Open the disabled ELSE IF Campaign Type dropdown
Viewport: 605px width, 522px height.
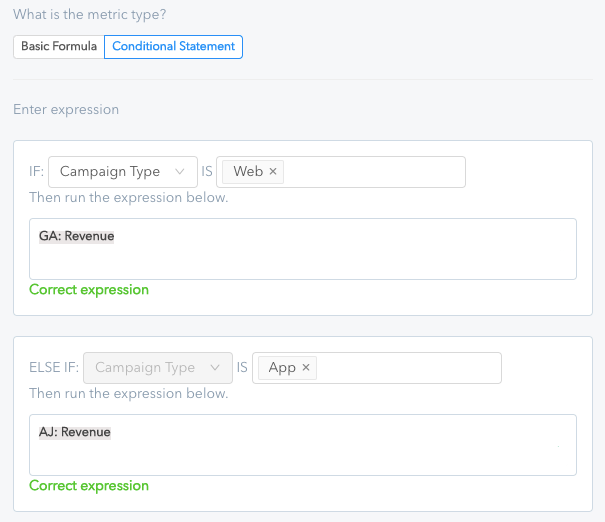[158, 368]
